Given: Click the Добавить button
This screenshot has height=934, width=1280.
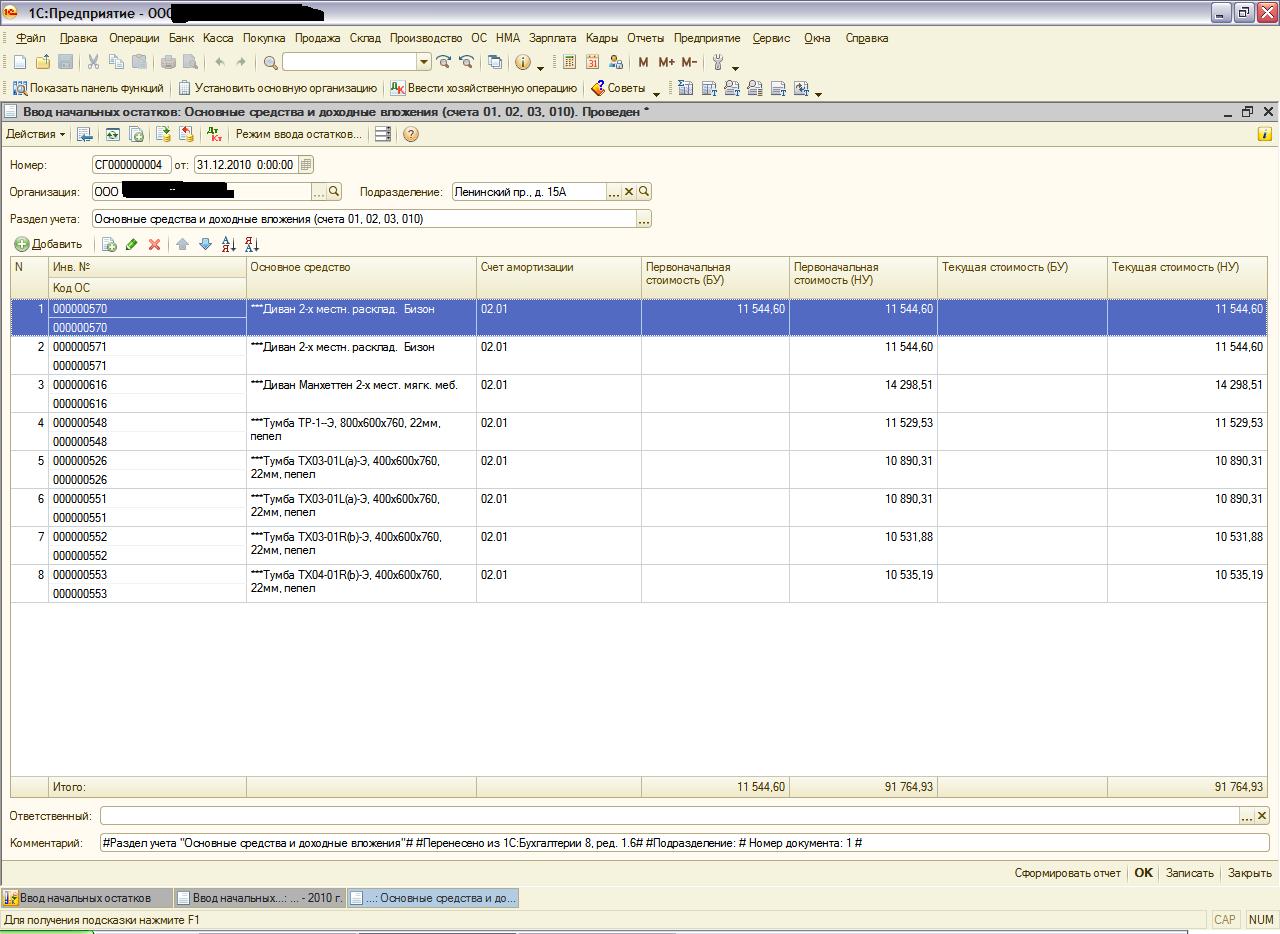Looking at the screenshot, I should [x=48, y=244].
